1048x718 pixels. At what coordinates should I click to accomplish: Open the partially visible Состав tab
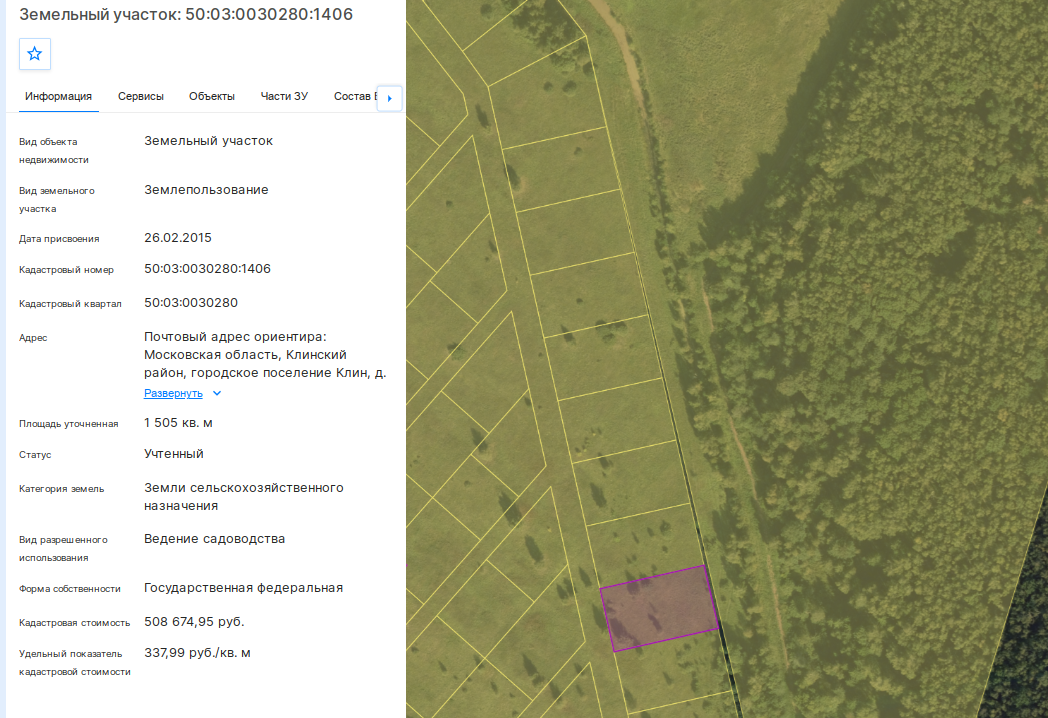(x=354, y=96)
